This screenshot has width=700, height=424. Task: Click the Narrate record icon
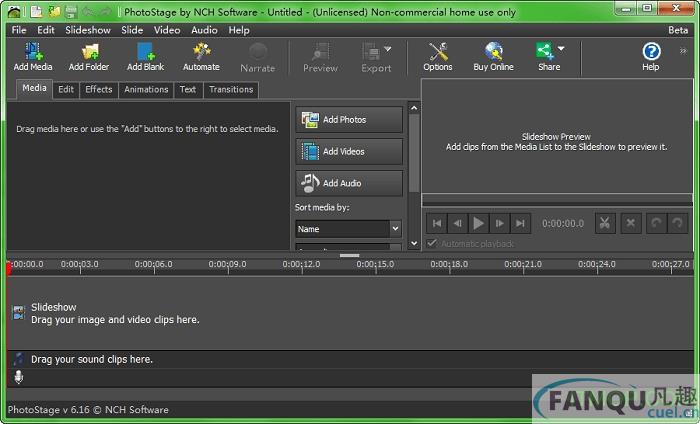pyautogui.click(x=258, y=52)
